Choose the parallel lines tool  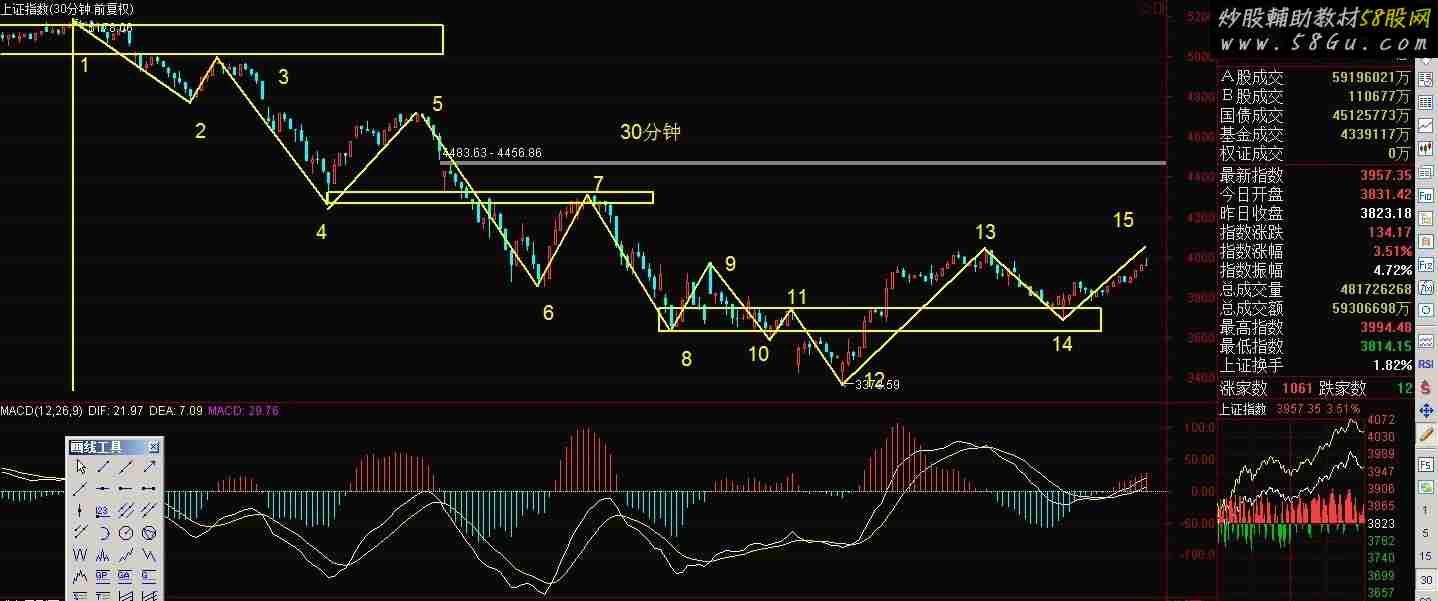point(126,510)
